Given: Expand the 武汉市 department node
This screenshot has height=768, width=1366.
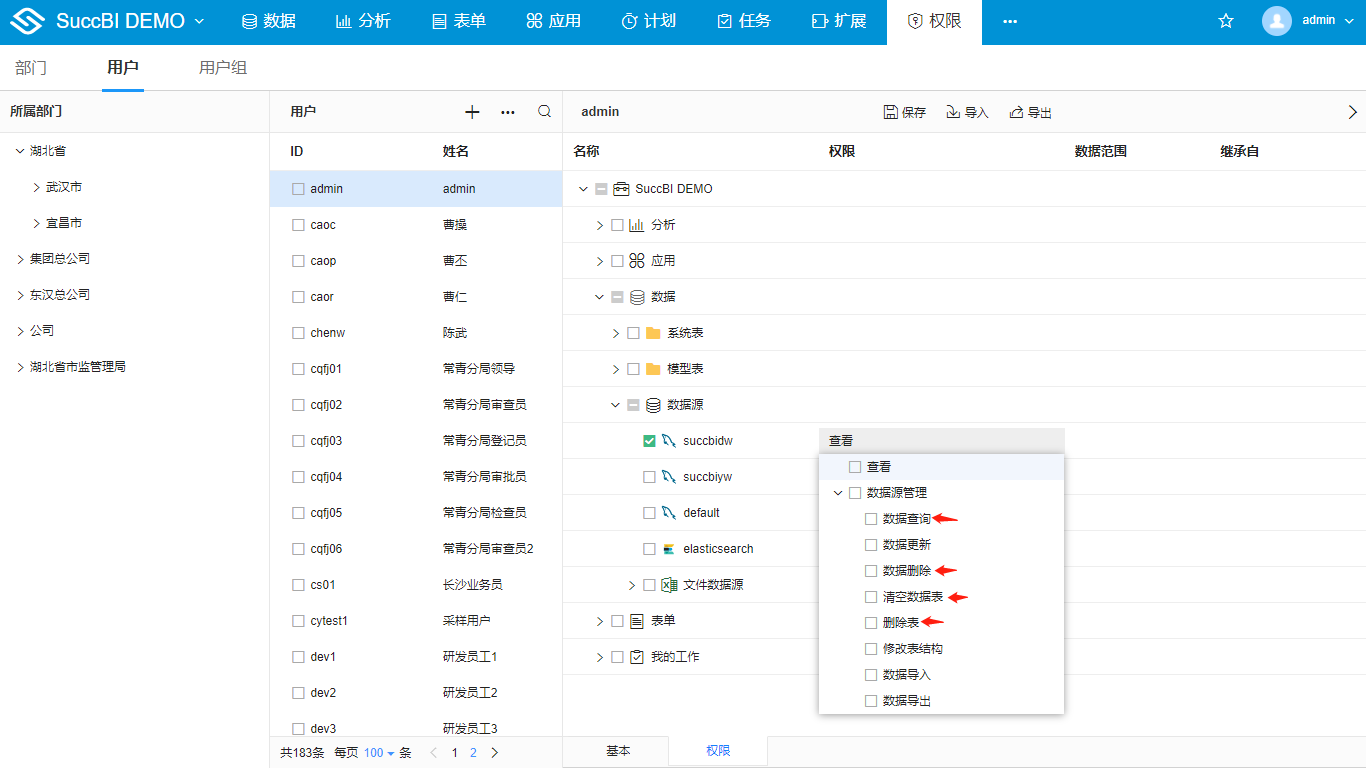Looking at the screenshot, I should [x=36, y=187].
